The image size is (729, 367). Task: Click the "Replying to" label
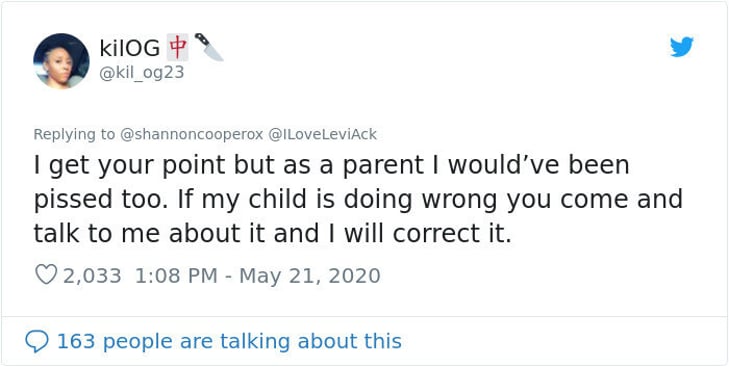[74, 134]
